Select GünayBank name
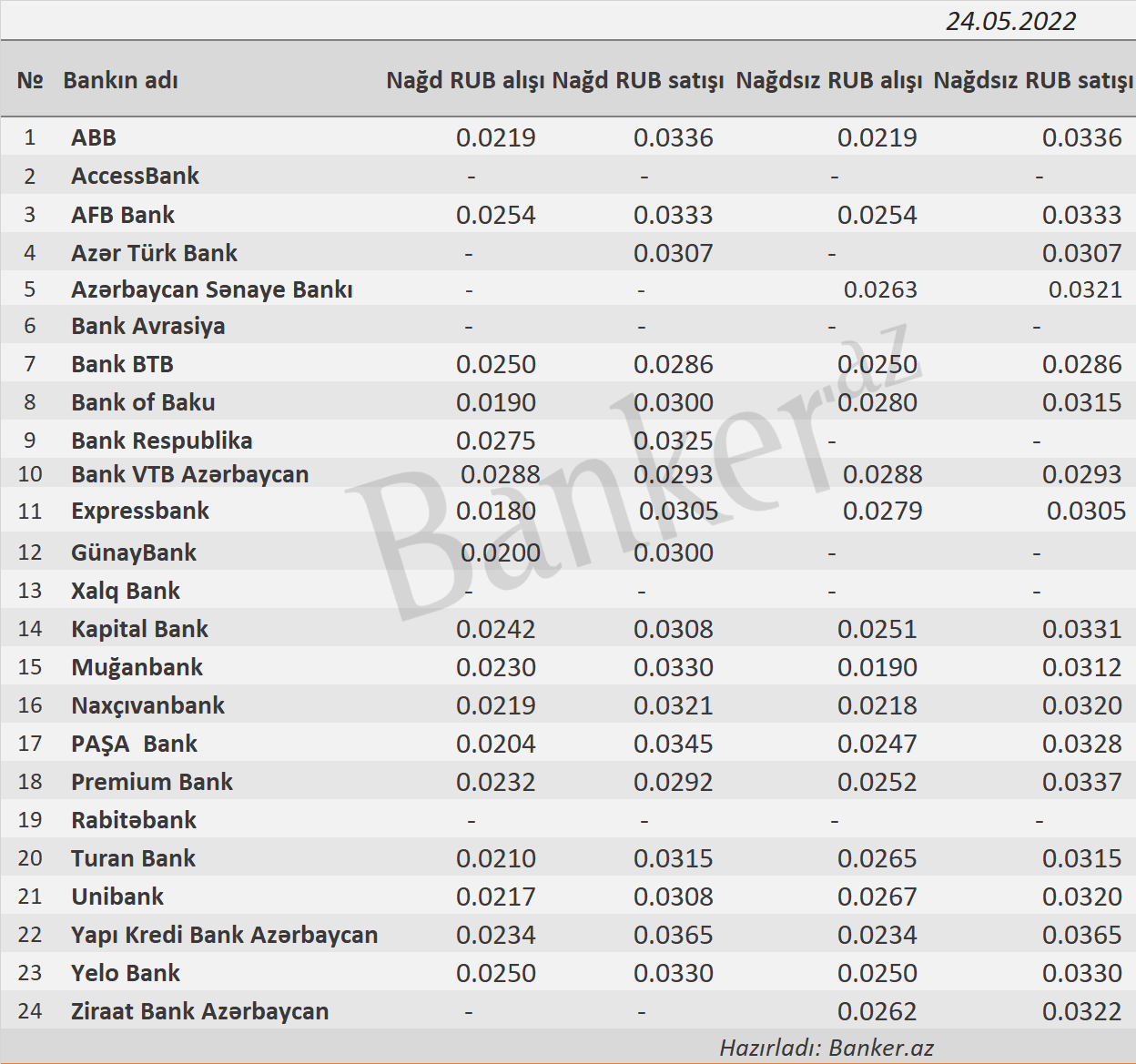 coord(134,552)
